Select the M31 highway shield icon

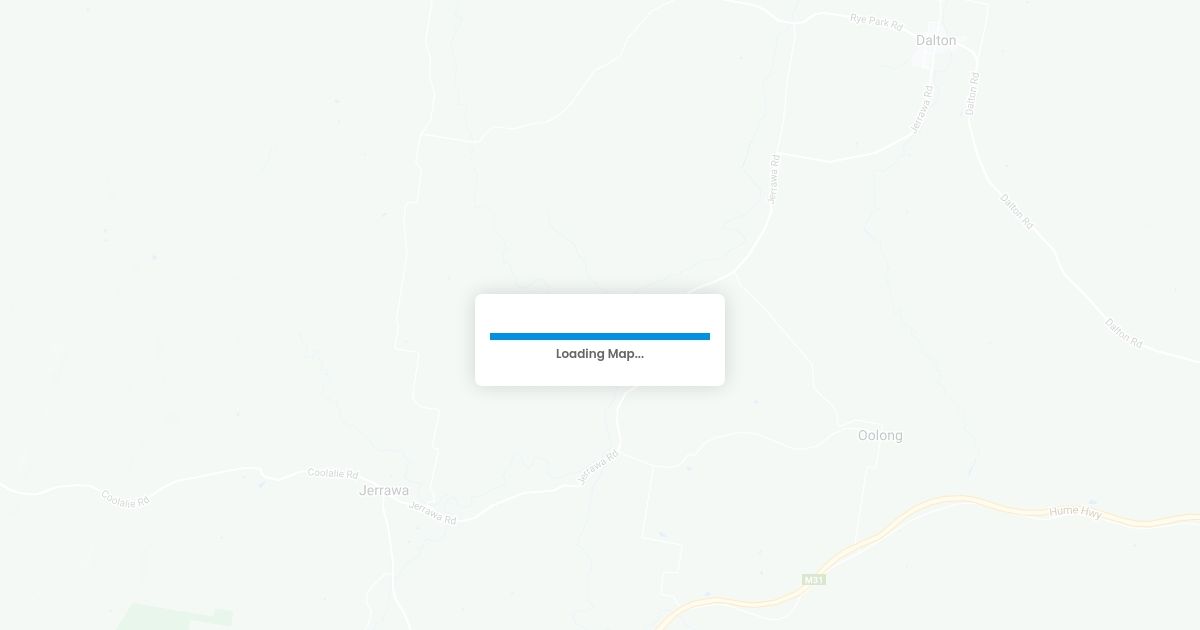coord(814,580)
